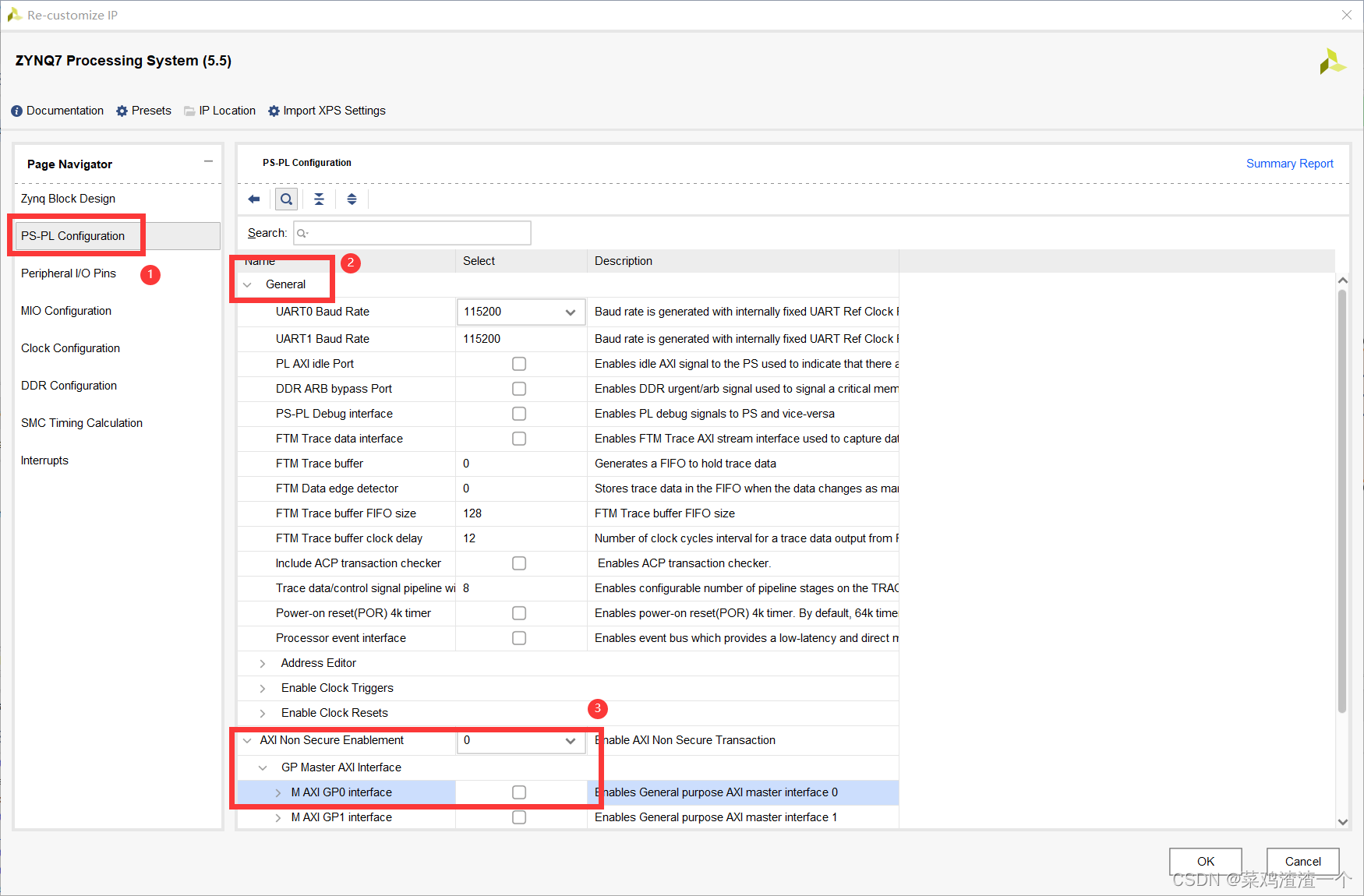Expand the M AXI GP0 interface node
Screen dimensions: 1364x896
point(278,793)
